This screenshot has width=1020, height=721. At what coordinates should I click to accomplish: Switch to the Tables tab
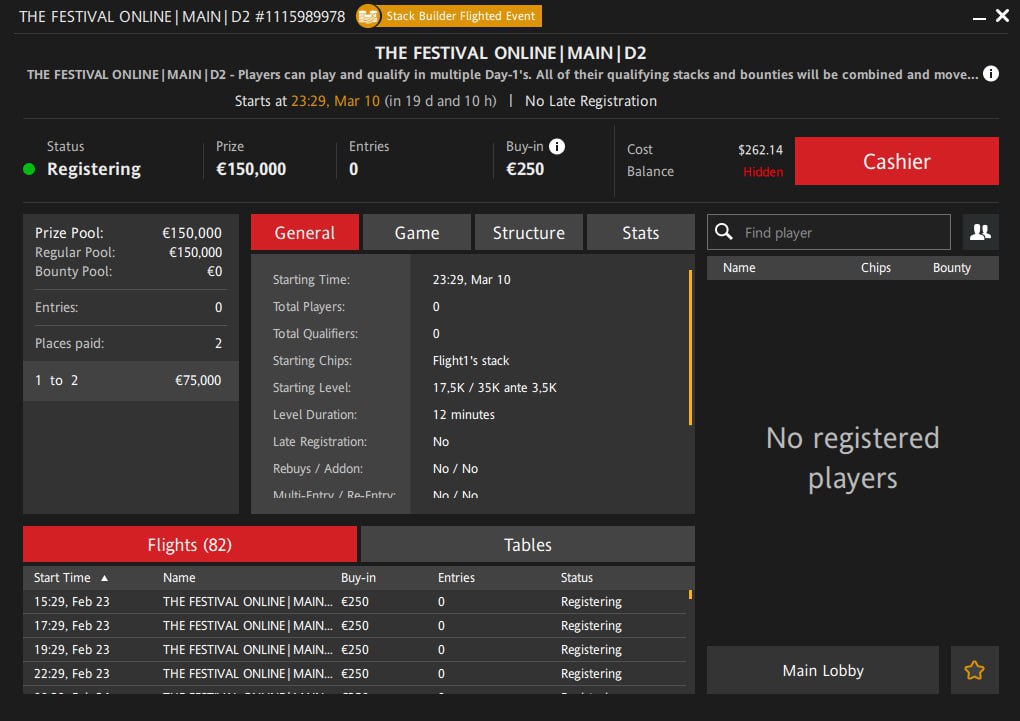tap(528, 544)
